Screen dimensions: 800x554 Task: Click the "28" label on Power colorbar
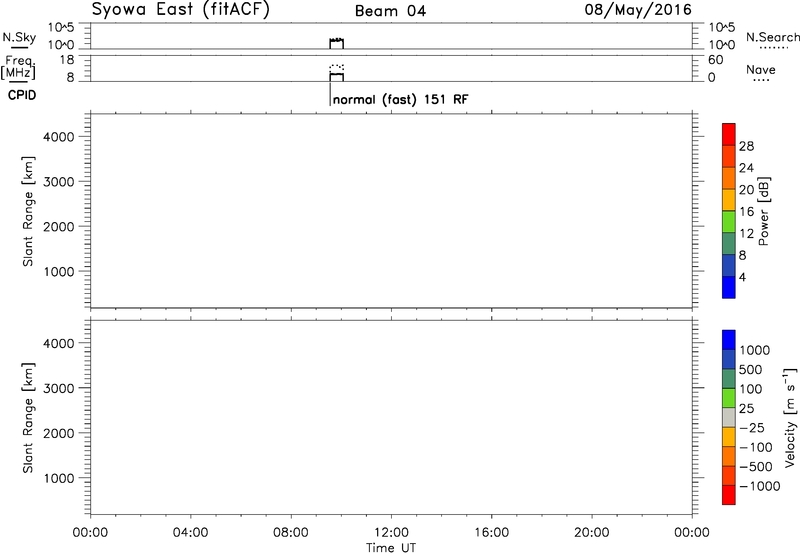(x=746, y=146)
